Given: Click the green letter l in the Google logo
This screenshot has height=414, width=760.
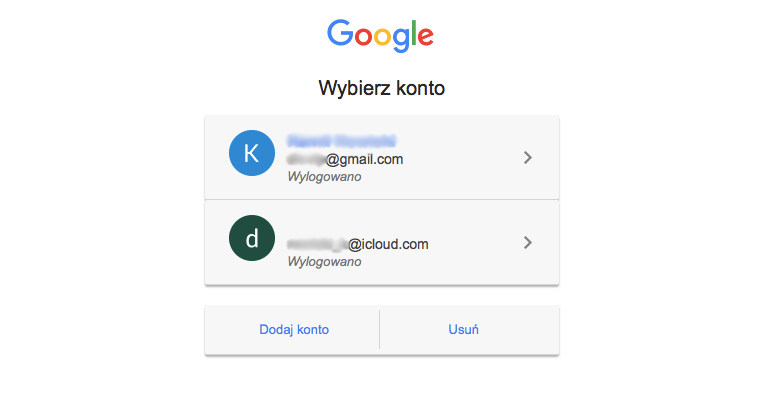Looking at the screenshot, I should (x=414, y=33).
